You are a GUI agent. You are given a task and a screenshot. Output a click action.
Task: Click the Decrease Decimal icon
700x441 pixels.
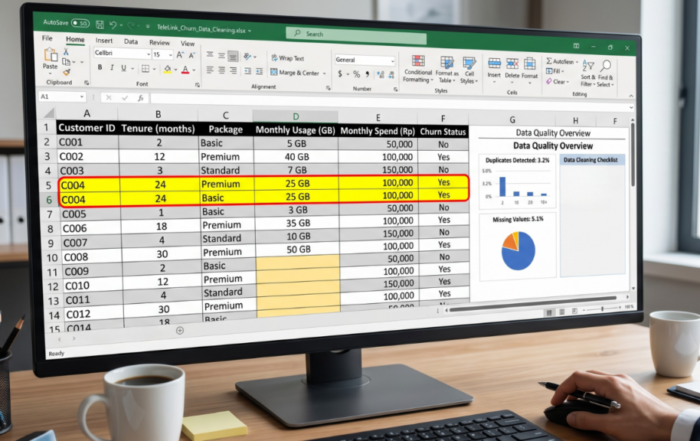click(x=392, y=75)
